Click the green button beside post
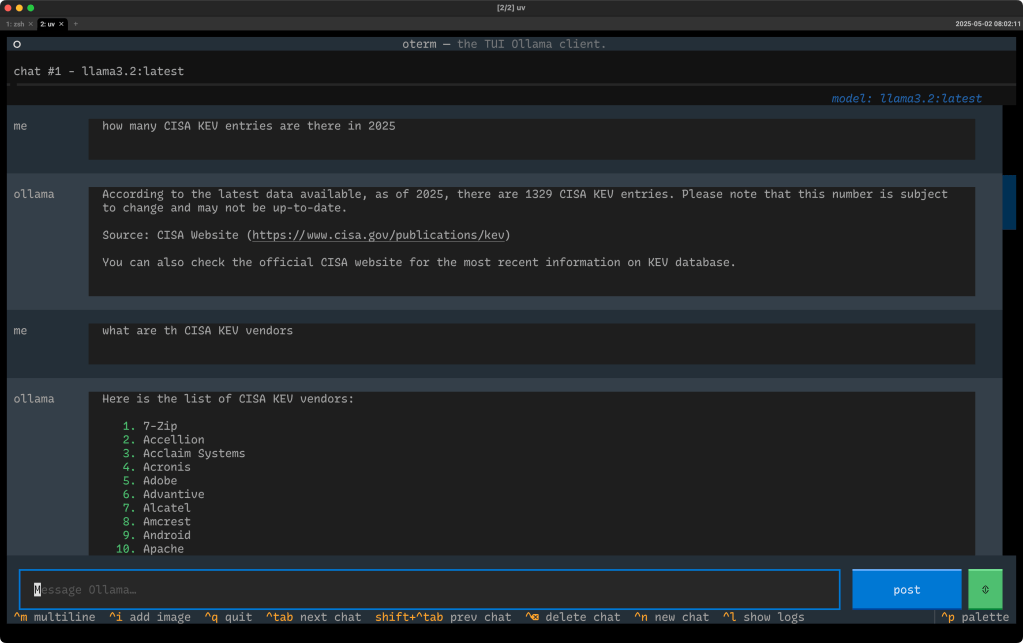The width and height of the screenshot is (1023, 643). point(984,589)
